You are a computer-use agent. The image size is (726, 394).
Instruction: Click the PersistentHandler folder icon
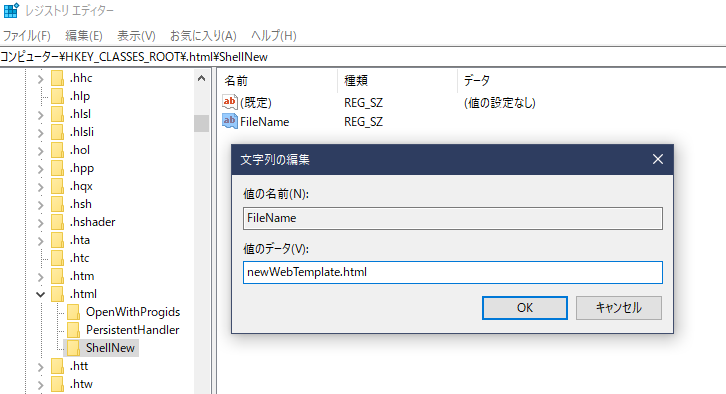click(x=73, y=330)
